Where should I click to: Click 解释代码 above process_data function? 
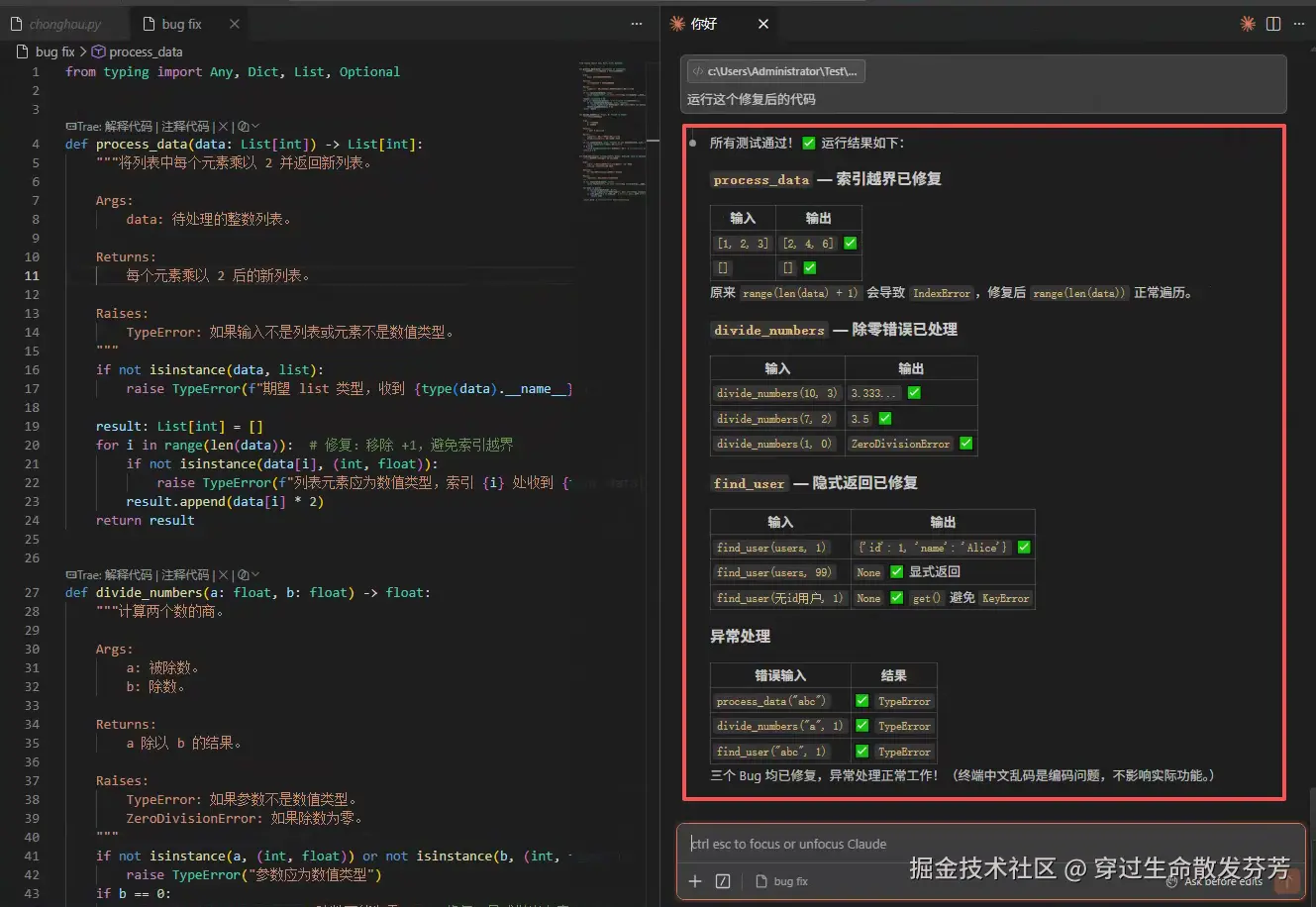(129, 127)
